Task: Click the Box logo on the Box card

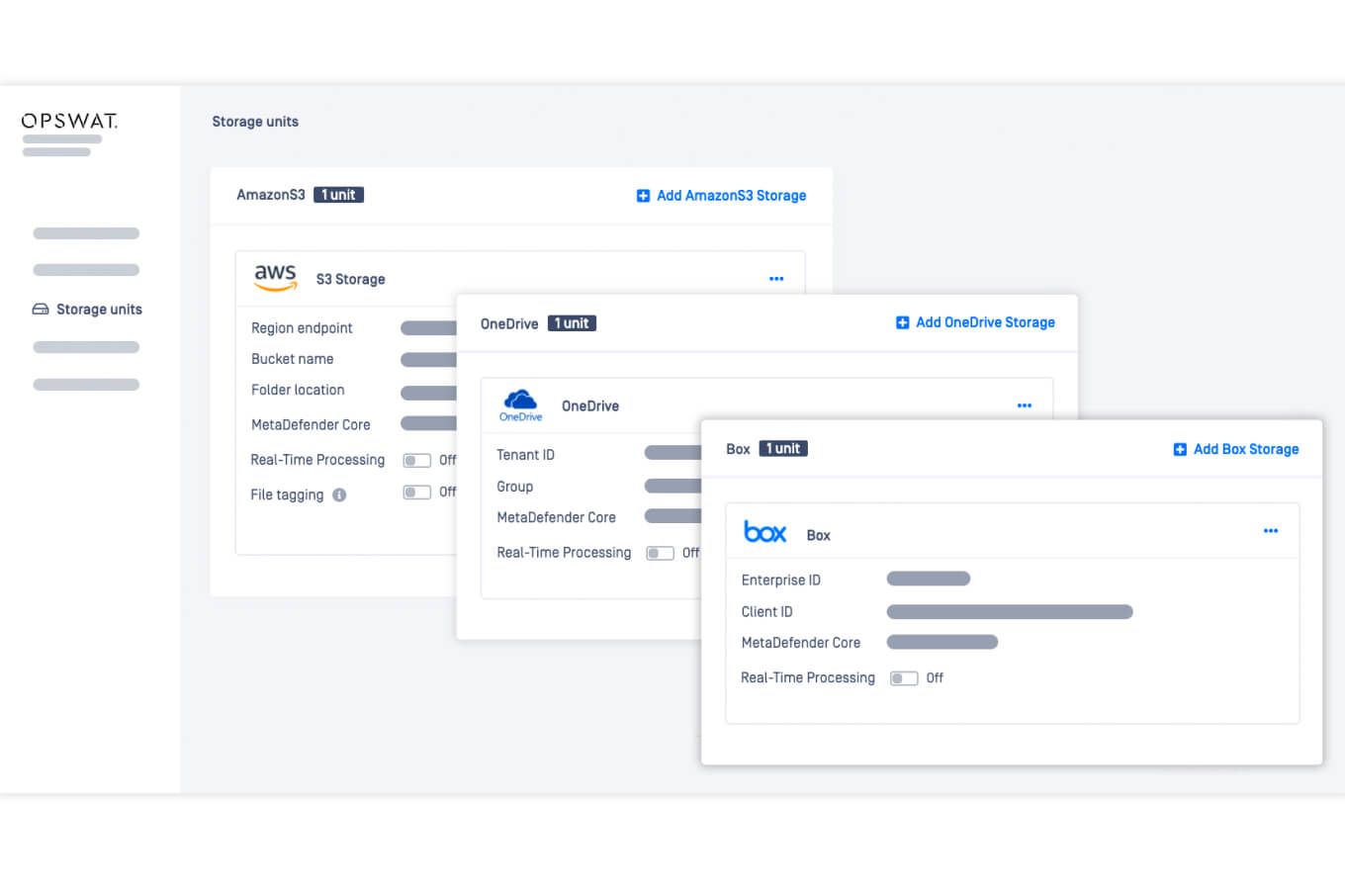Action: pyautogui.click(x=764, y=531)
